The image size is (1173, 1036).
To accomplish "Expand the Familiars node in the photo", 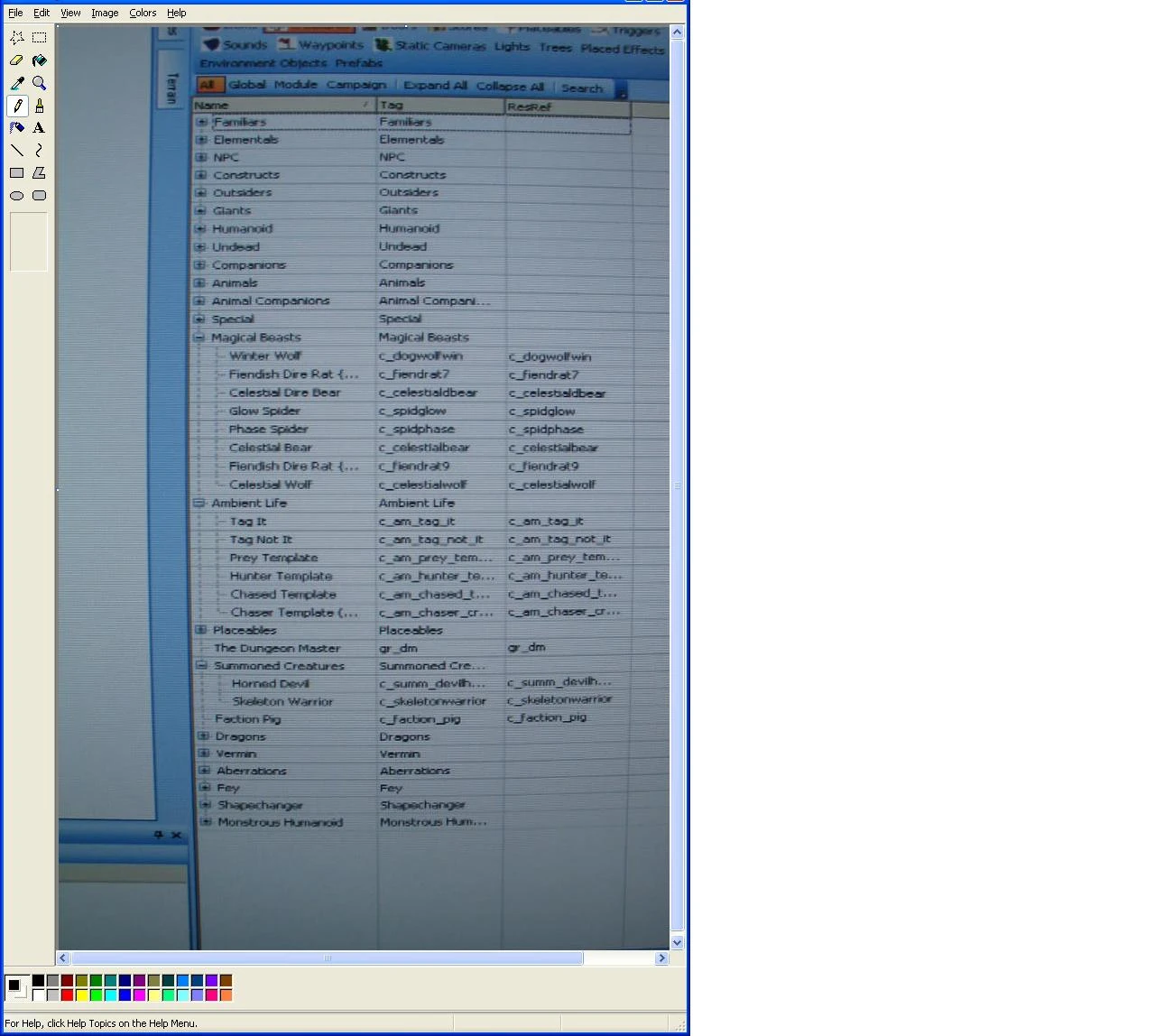I will pyautogui.click(x=202, y=122).
